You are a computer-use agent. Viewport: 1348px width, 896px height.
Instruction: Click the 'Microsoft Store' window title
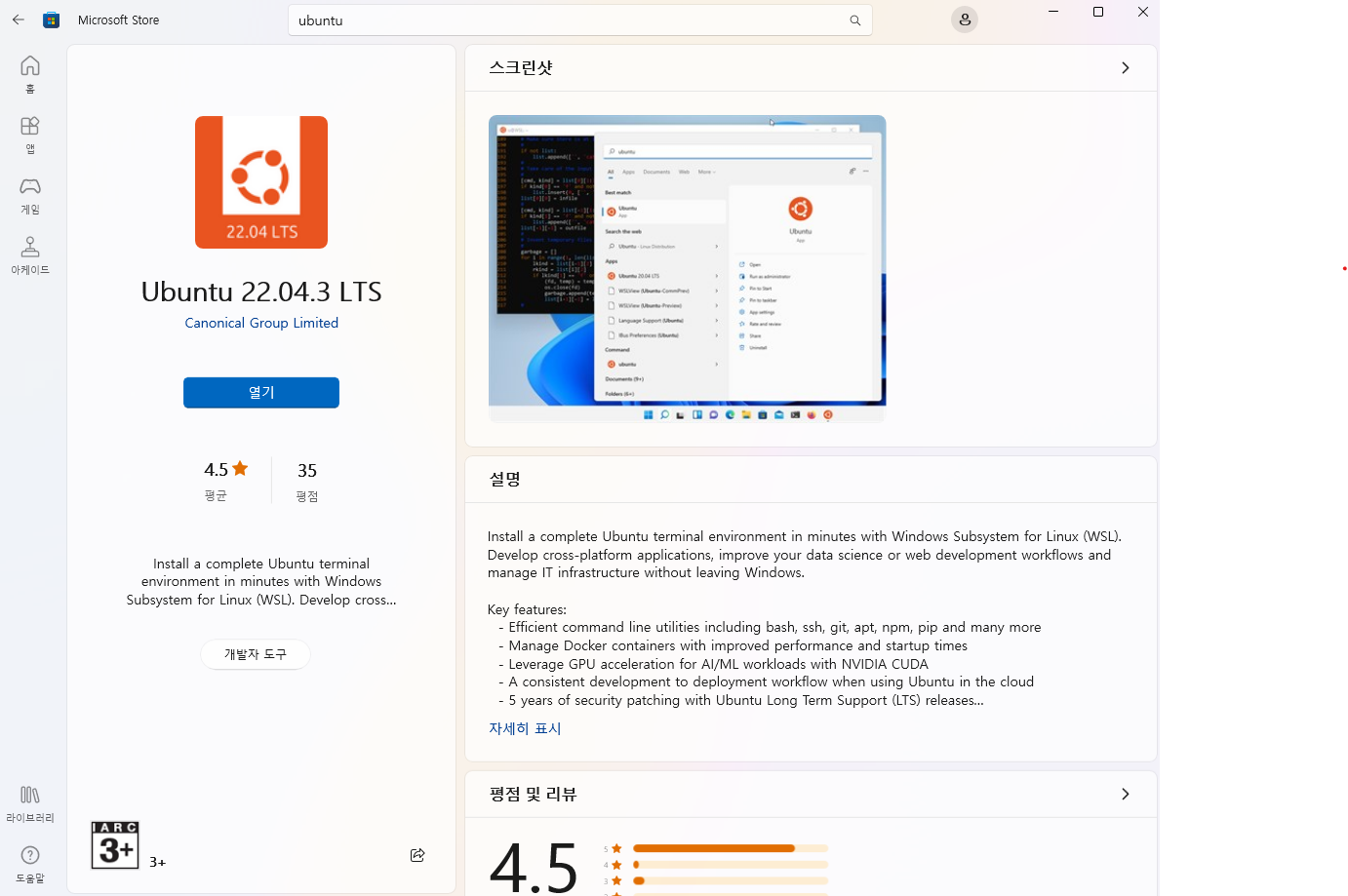point(118,19)
